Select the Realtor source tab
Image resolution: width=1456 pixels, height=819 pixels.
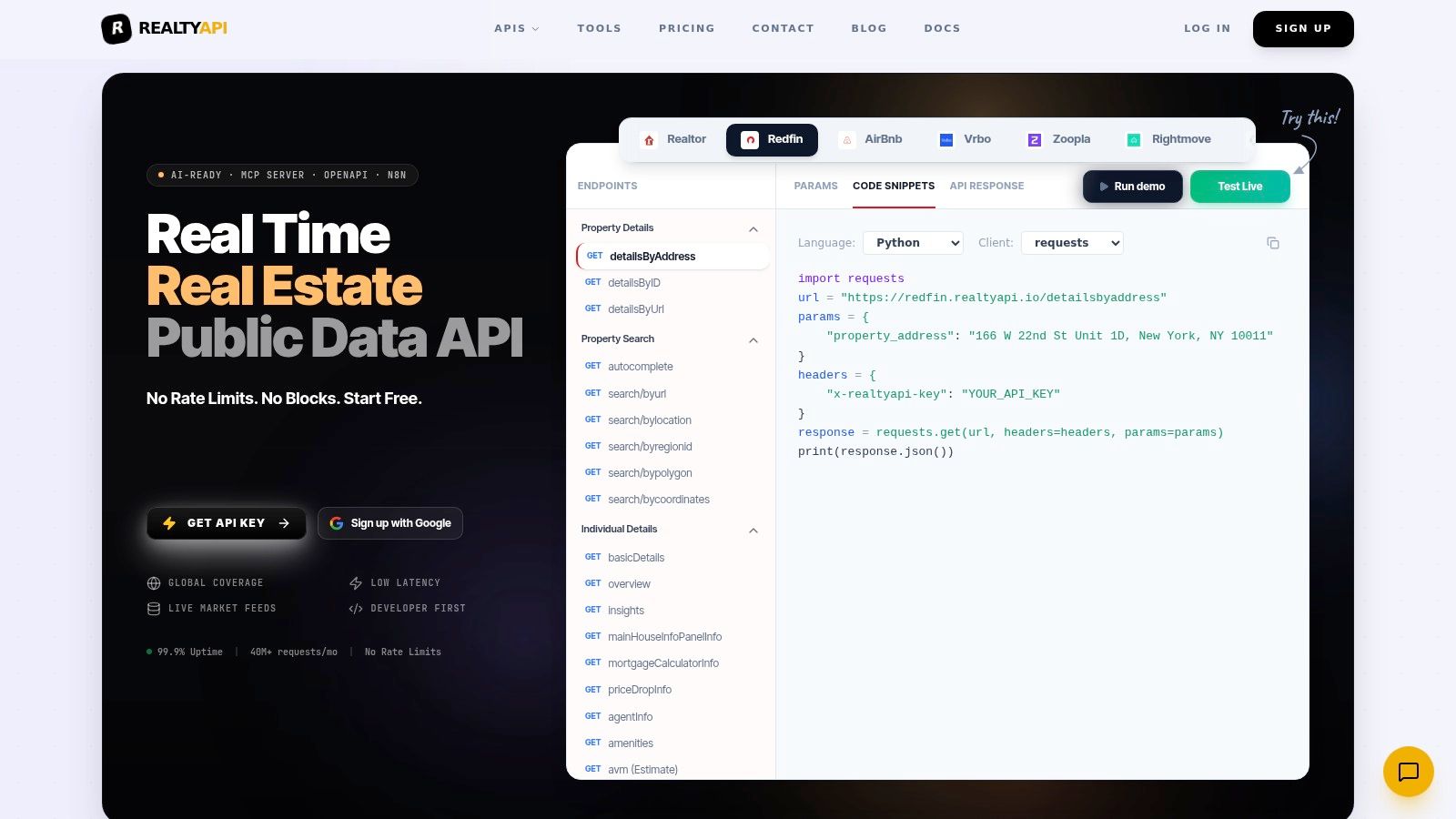pos(674,139)
